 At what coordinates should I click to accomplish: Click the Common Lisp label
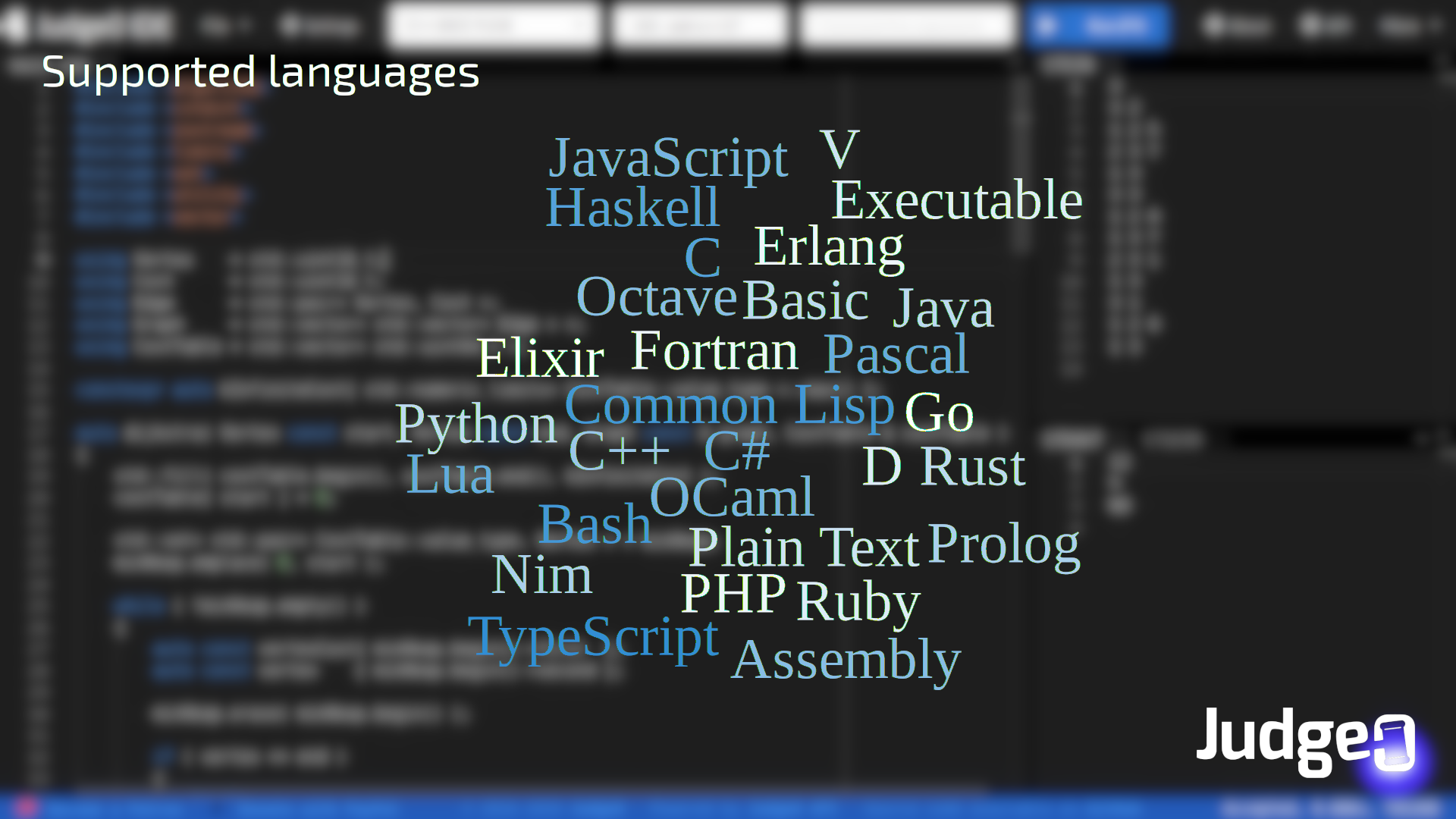[x=730, y=405]
